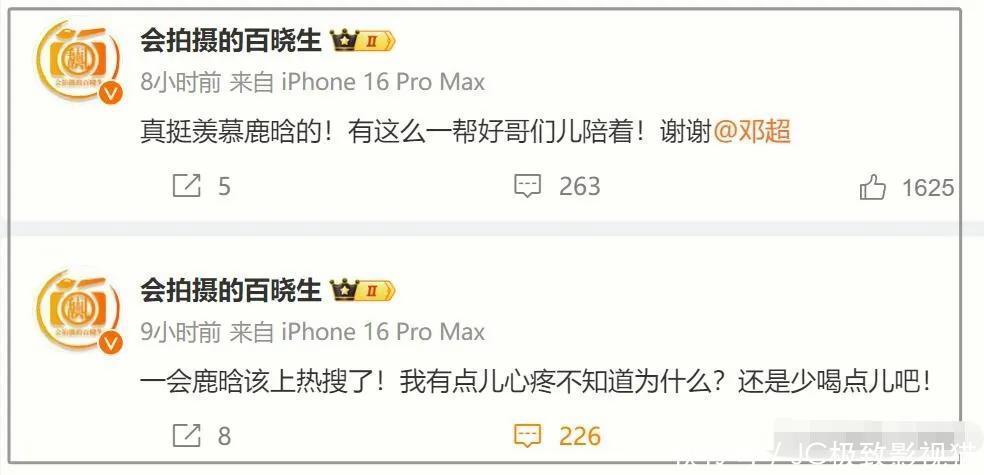Open the post text starting with 真挺羡慕鹿晗的
This screenshot has height=475, width=984.
(x=465, y=132)
